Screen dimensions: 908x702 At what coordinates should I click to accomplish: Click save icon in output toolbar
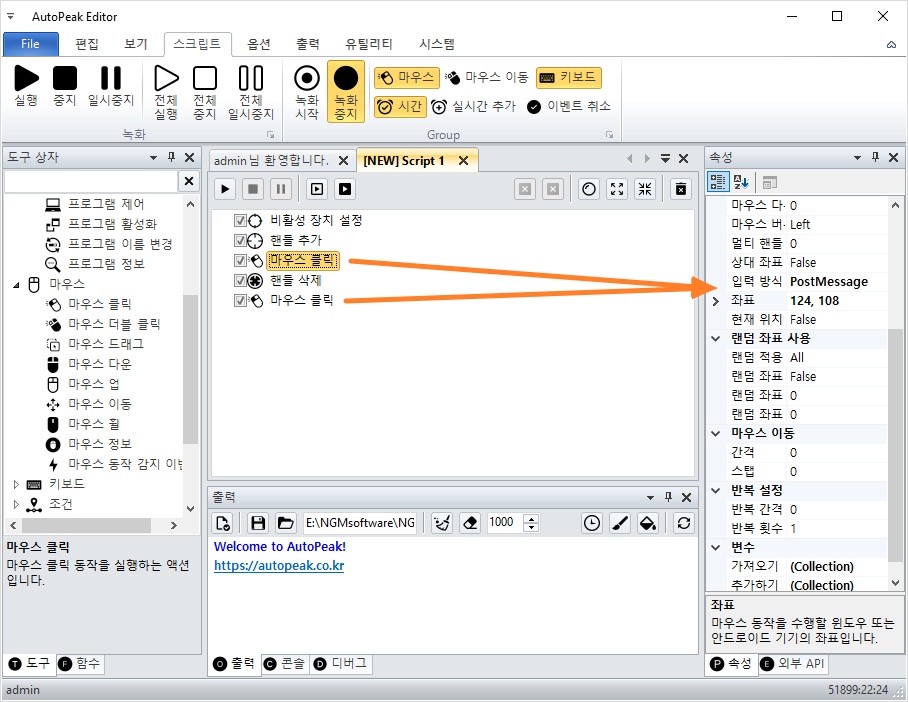point(258,523)
